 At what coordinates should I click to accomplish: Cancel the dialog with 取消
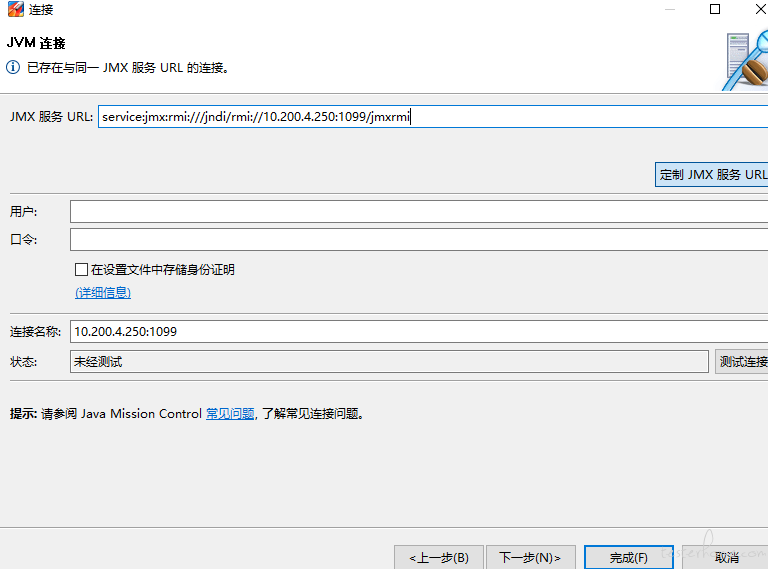(726, 557)
